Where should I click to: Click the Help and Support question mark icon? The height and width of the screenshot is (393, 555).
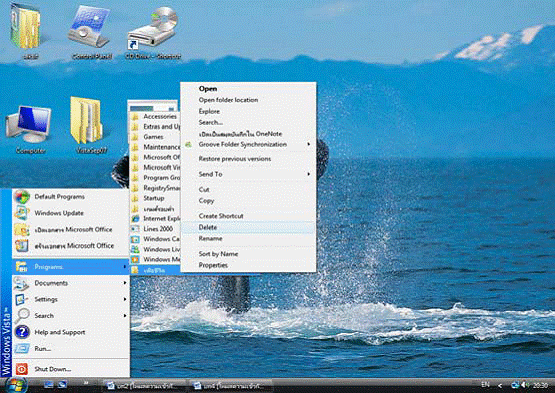point(22,332)
